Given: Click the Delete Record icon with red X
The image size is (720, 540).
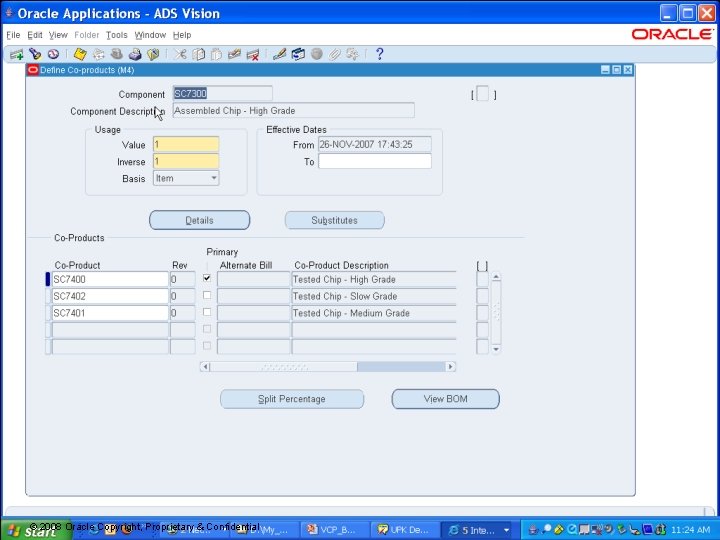Looking at the screenshot, I should click(x=253, y=55).
